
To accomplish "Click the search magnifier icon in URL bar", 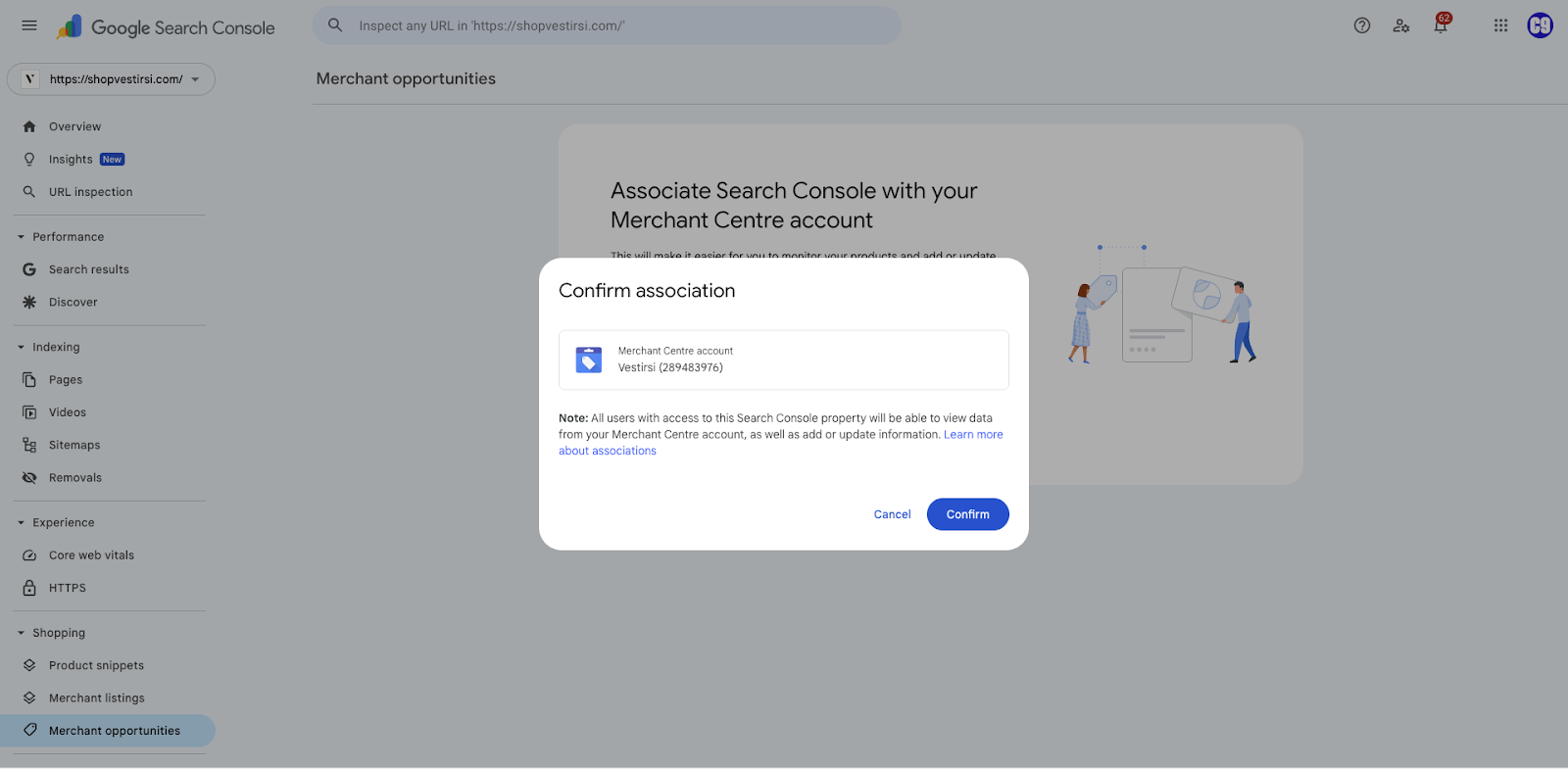I will click(335, 25).
